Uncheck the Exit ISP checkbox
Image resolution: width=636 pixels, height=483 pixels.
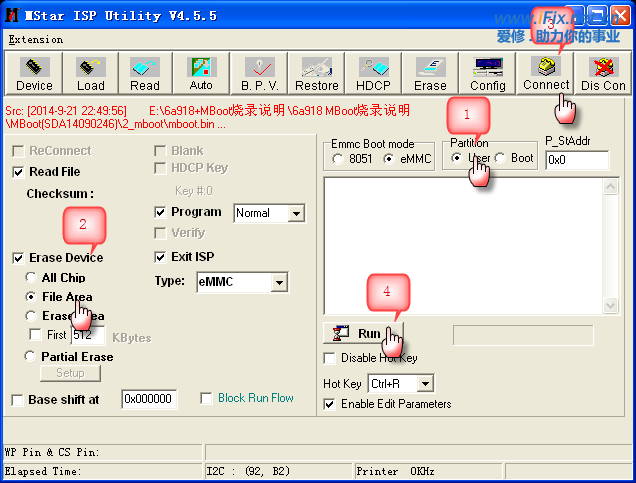161,257
